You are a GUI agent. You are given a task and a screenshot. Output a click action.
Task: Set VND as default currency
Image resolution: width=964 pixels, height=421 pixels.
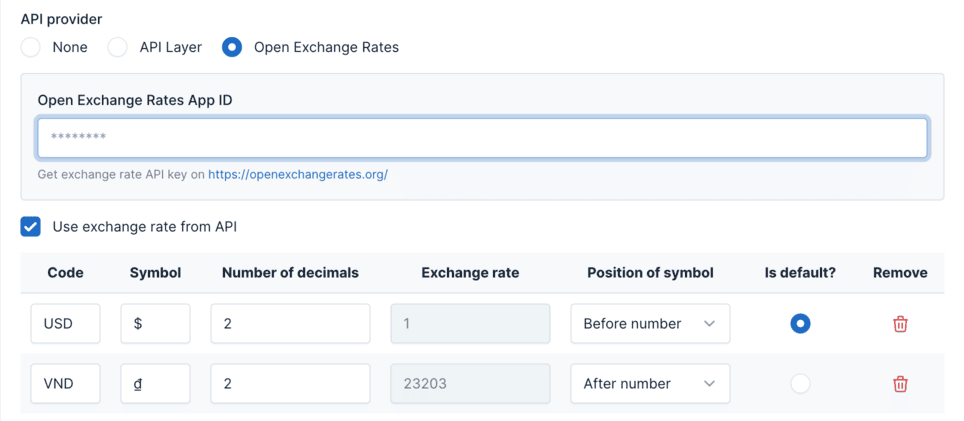pos(800,384)
